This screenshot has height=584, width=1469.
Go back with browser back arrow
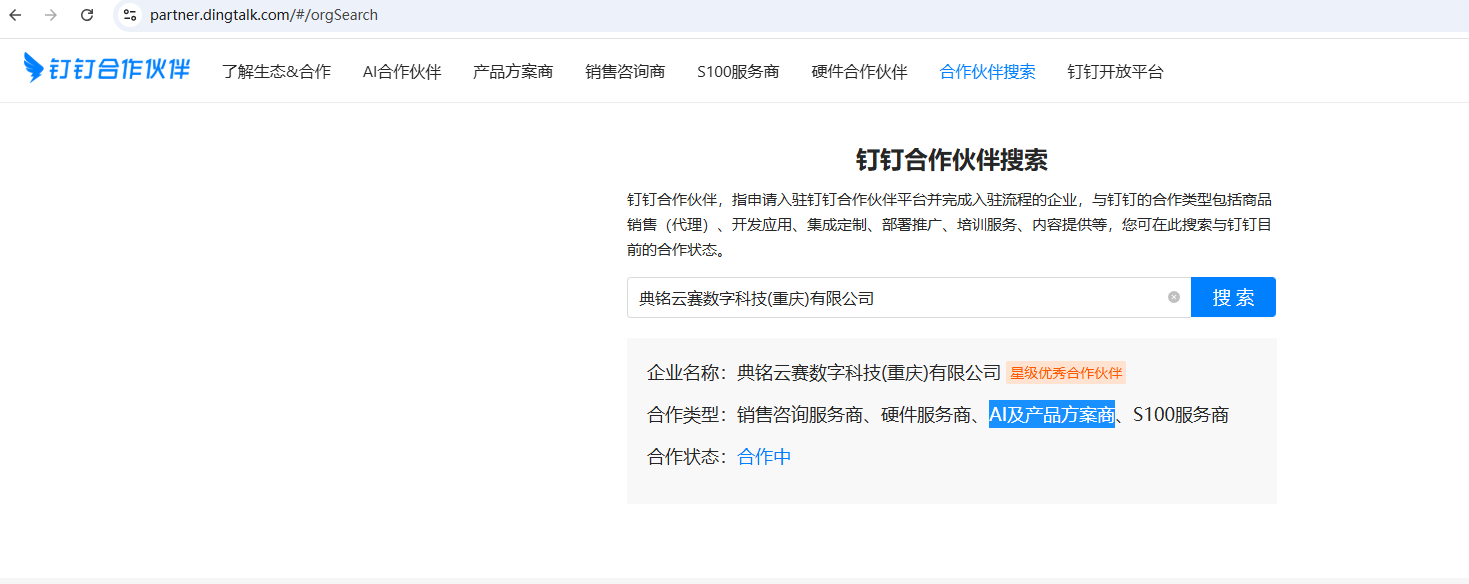(15, 15)
